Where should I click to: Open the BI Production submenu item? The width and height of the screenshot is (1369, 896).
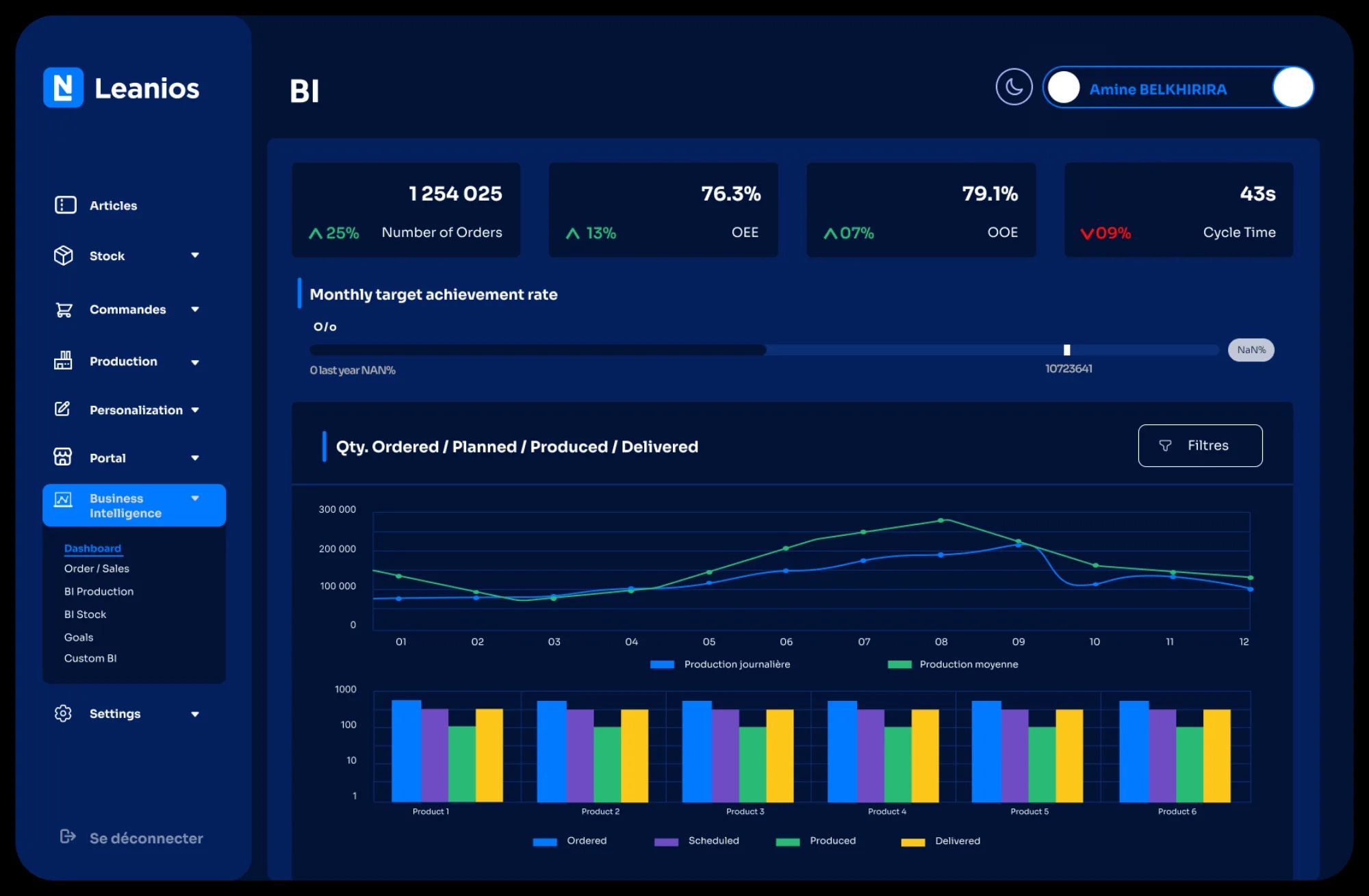(99, 591)
